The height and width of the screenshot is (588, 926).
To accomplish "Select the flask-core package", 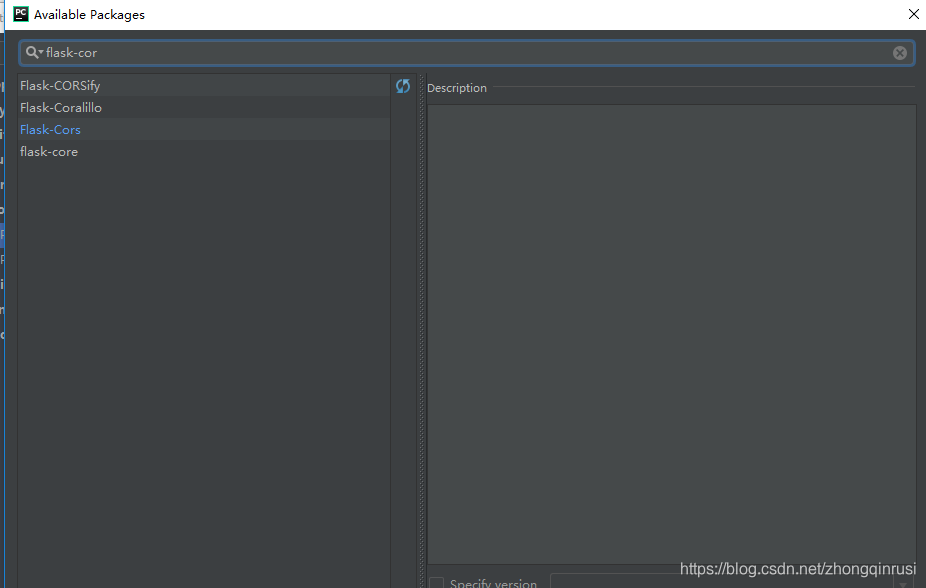I will pos(49,151).
